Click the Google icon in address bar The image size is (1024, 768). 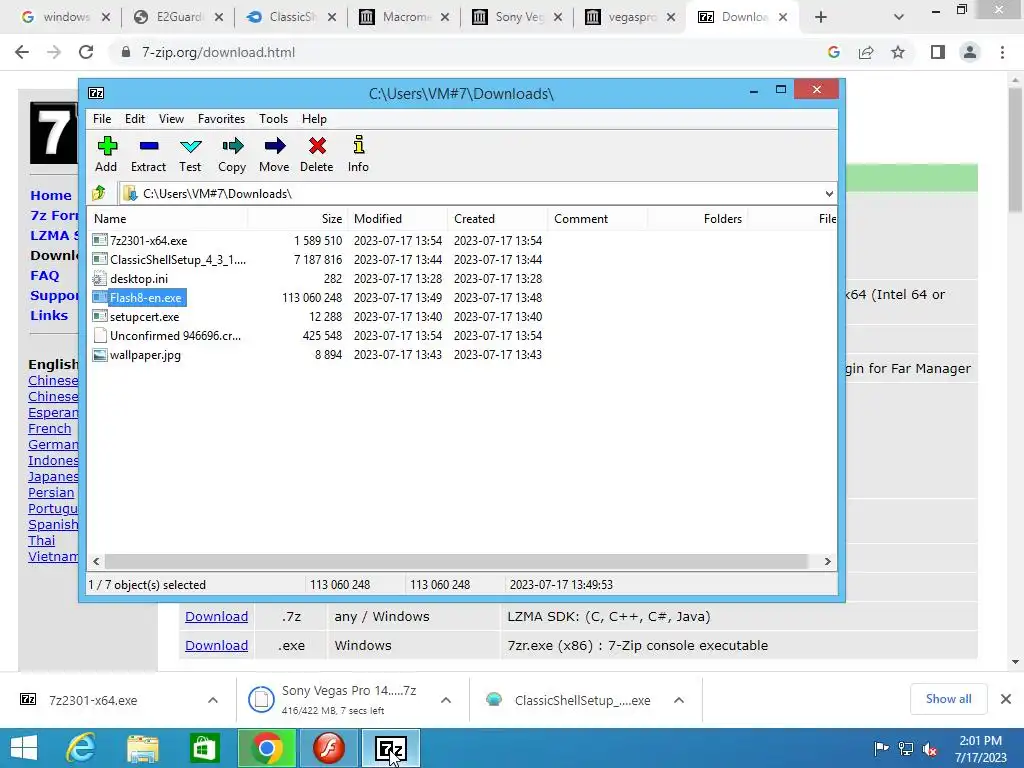coord(833,52)
